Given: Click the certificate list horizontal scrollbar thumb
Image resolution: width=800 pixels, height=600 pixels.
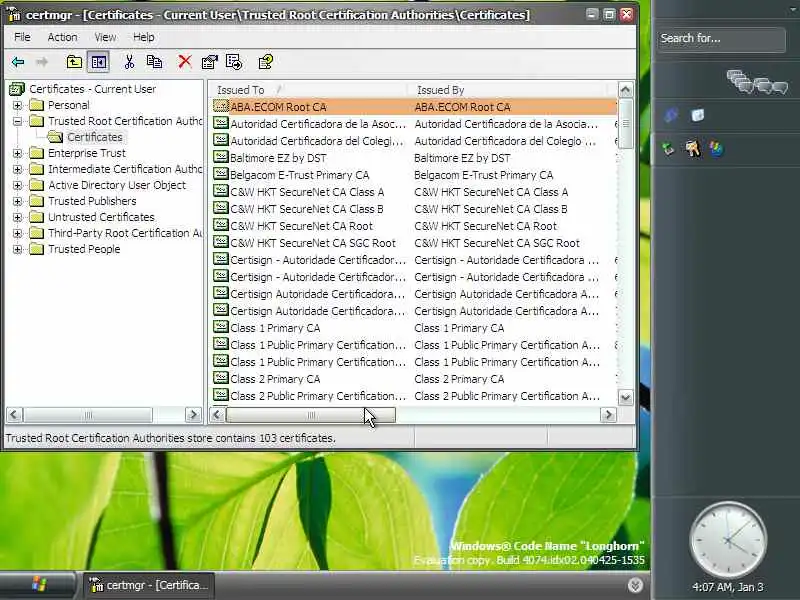Looking at the screenshot, I should point(311,415).
